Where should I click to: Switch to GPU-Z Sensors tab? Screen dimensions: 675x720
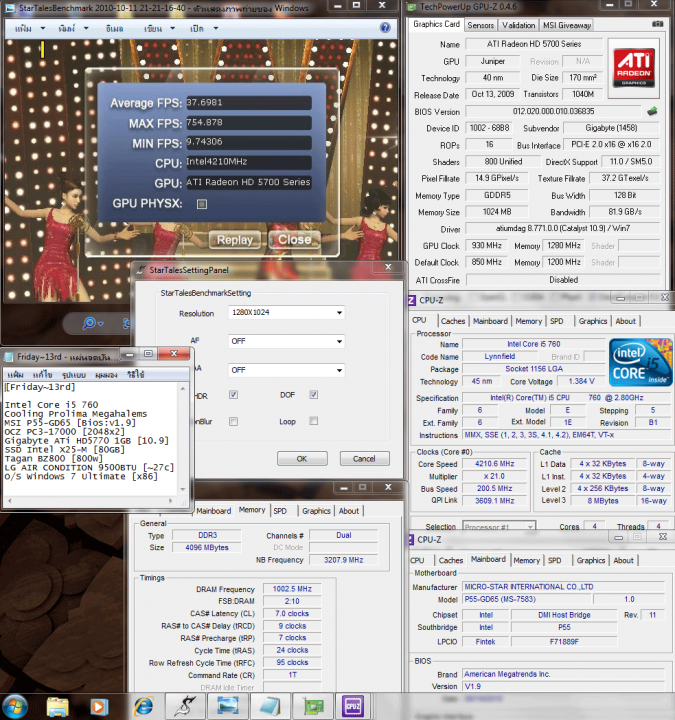pos(480,25)
